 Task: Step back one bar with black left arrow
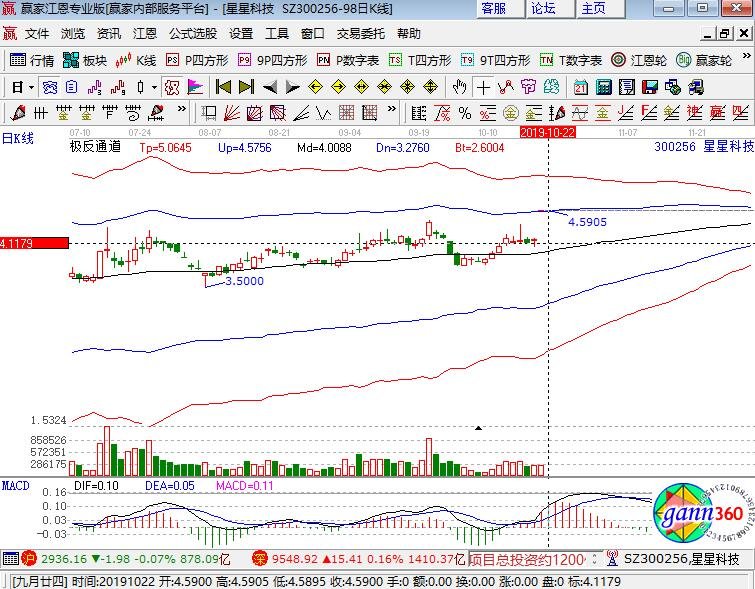tap(269, 88)
